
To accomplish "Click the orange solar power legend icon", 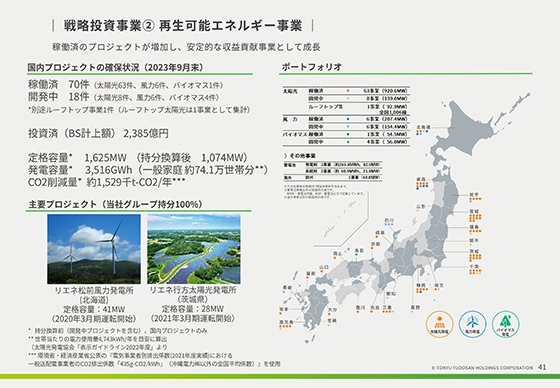I will point(439,324).
